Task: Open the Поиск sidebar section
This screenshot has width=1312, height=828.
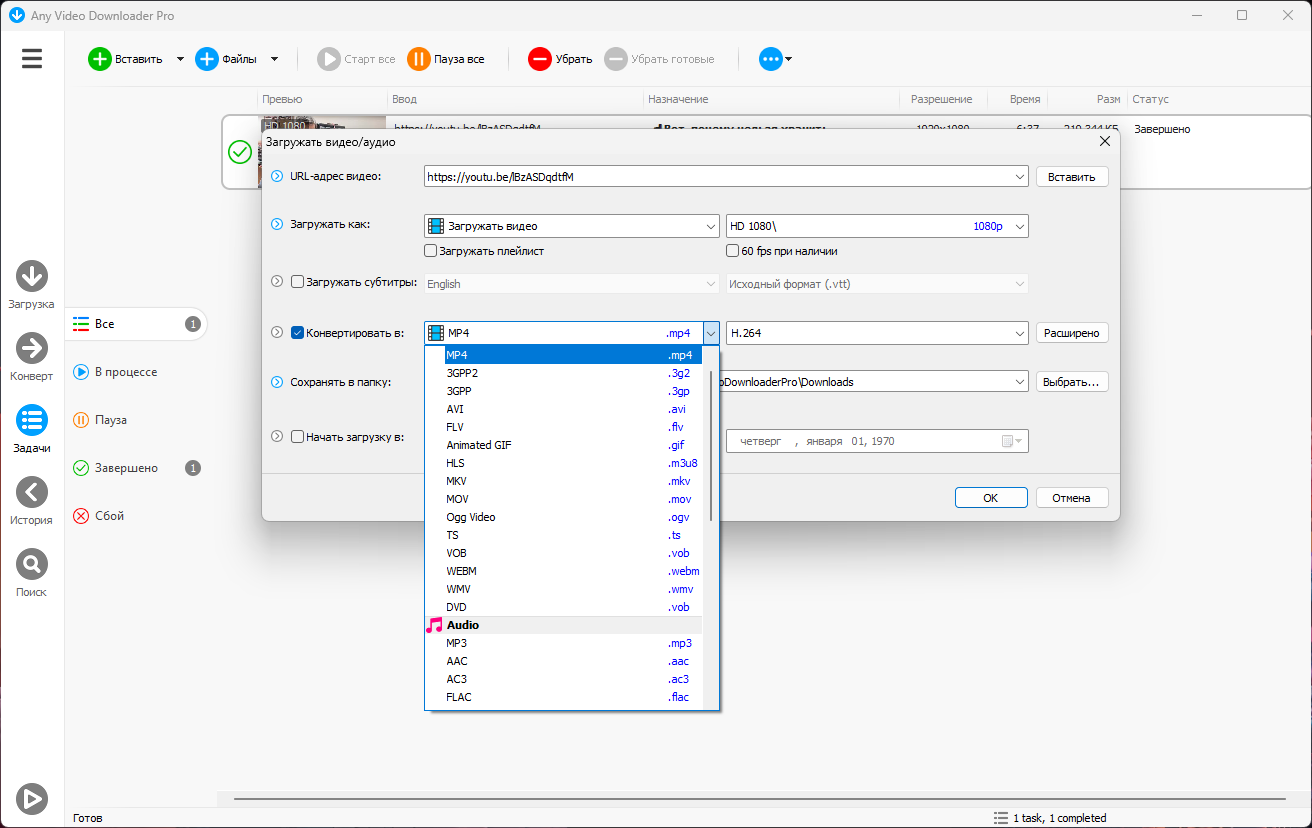Action: point(32,573)
